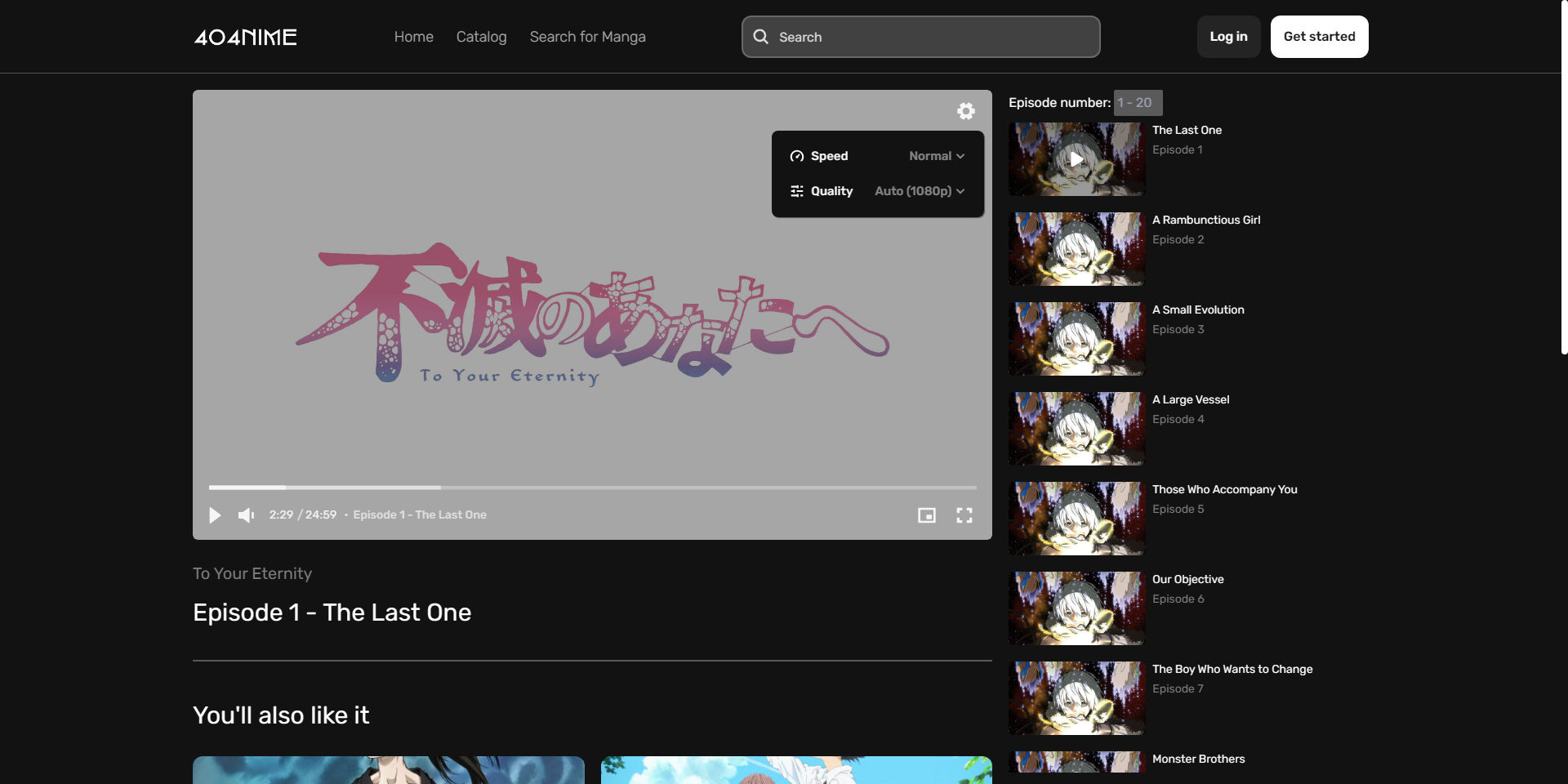Open The Boy Who Wants to Change thumbnail

[x=1077, y=698]
